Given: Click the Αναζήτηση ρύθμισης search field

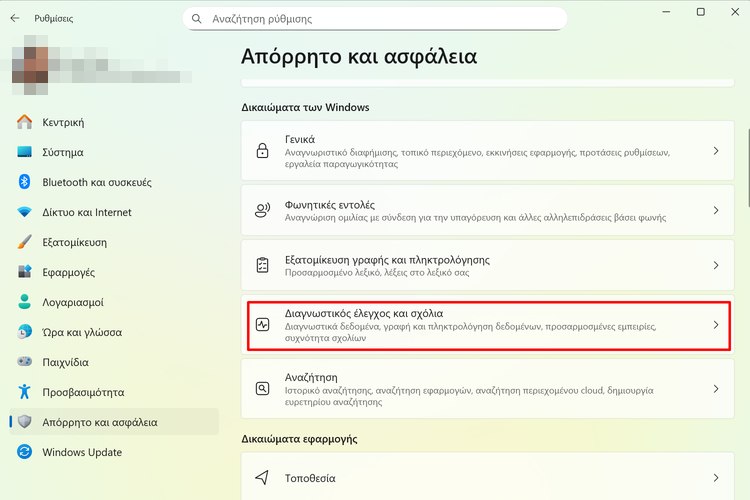Looking at the screenshot, I should (375, 19).
